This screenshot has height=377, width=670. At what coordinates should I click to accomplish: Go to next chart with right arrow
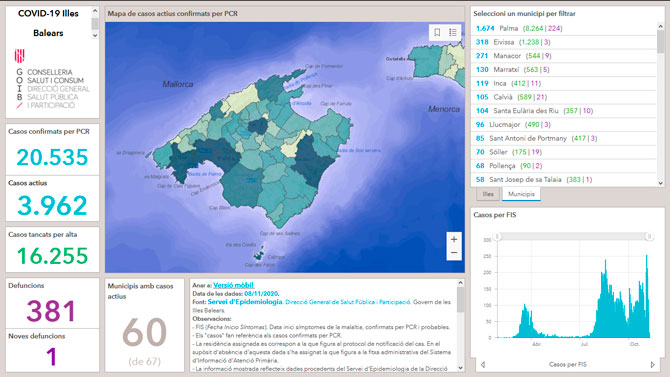coord(652,365)
